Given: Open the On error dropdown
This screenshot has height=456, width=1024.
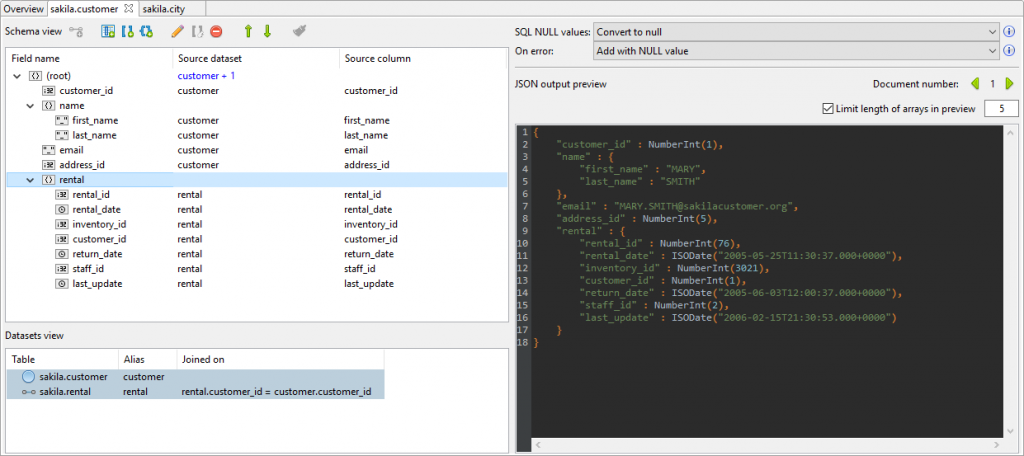Looking at the screenshot, I should pos(795,50).
